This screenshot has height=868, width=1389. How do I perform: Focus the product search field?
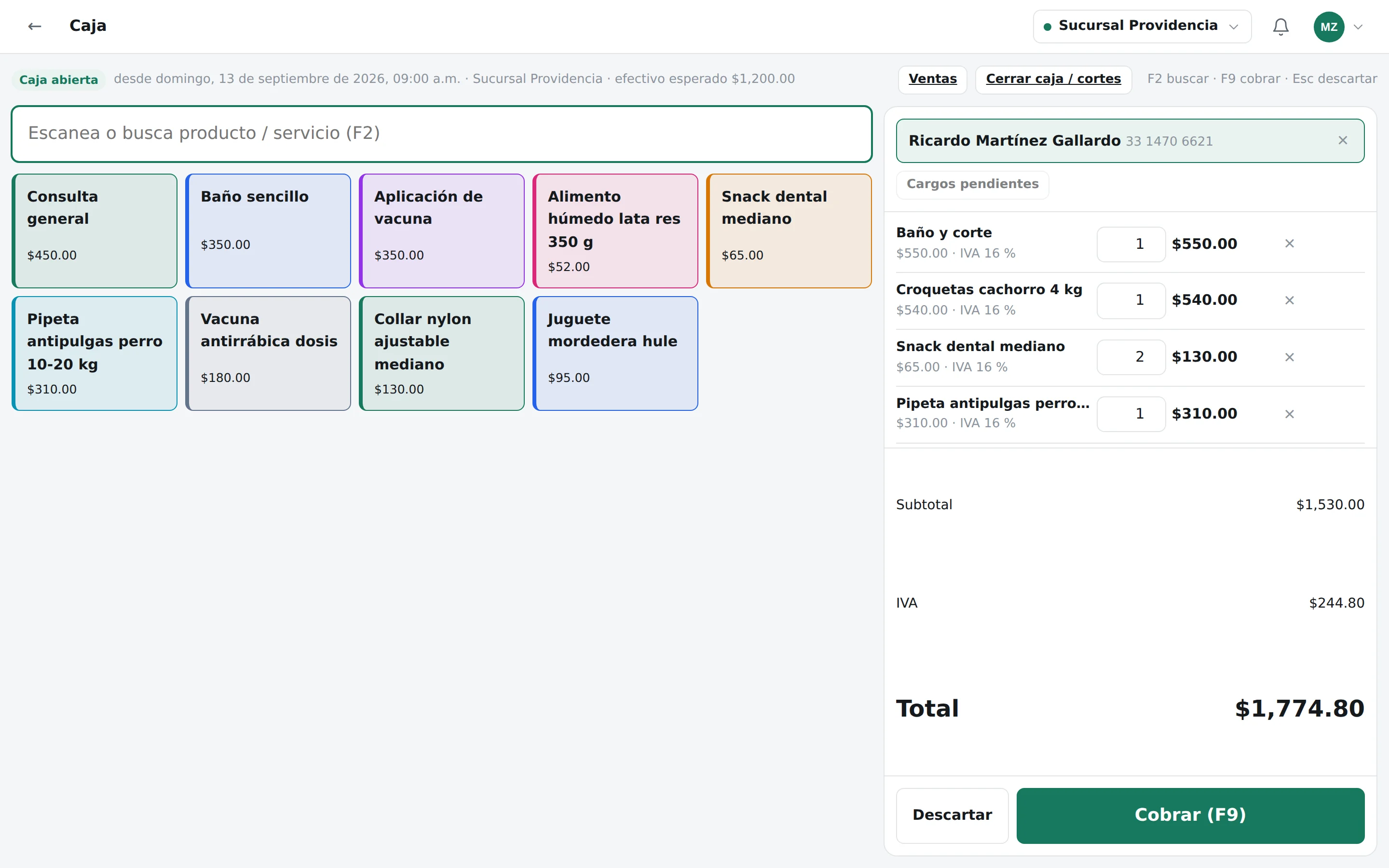click(441, 134)
